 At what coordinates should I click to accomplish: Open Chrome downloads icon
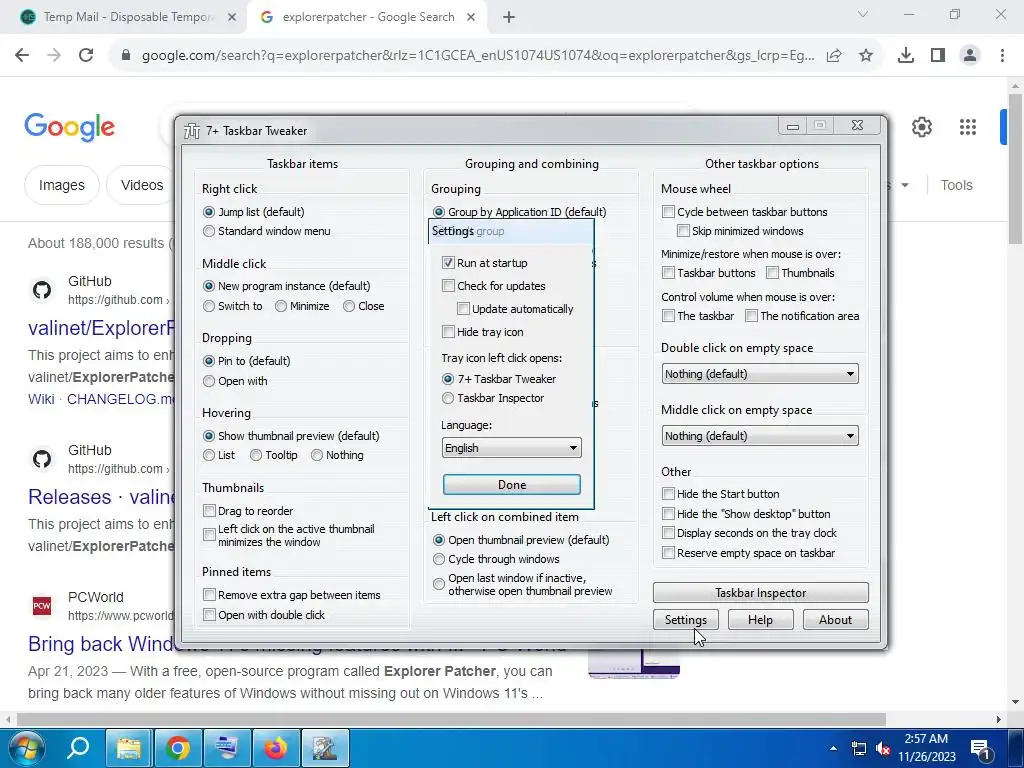click(906, 56)
